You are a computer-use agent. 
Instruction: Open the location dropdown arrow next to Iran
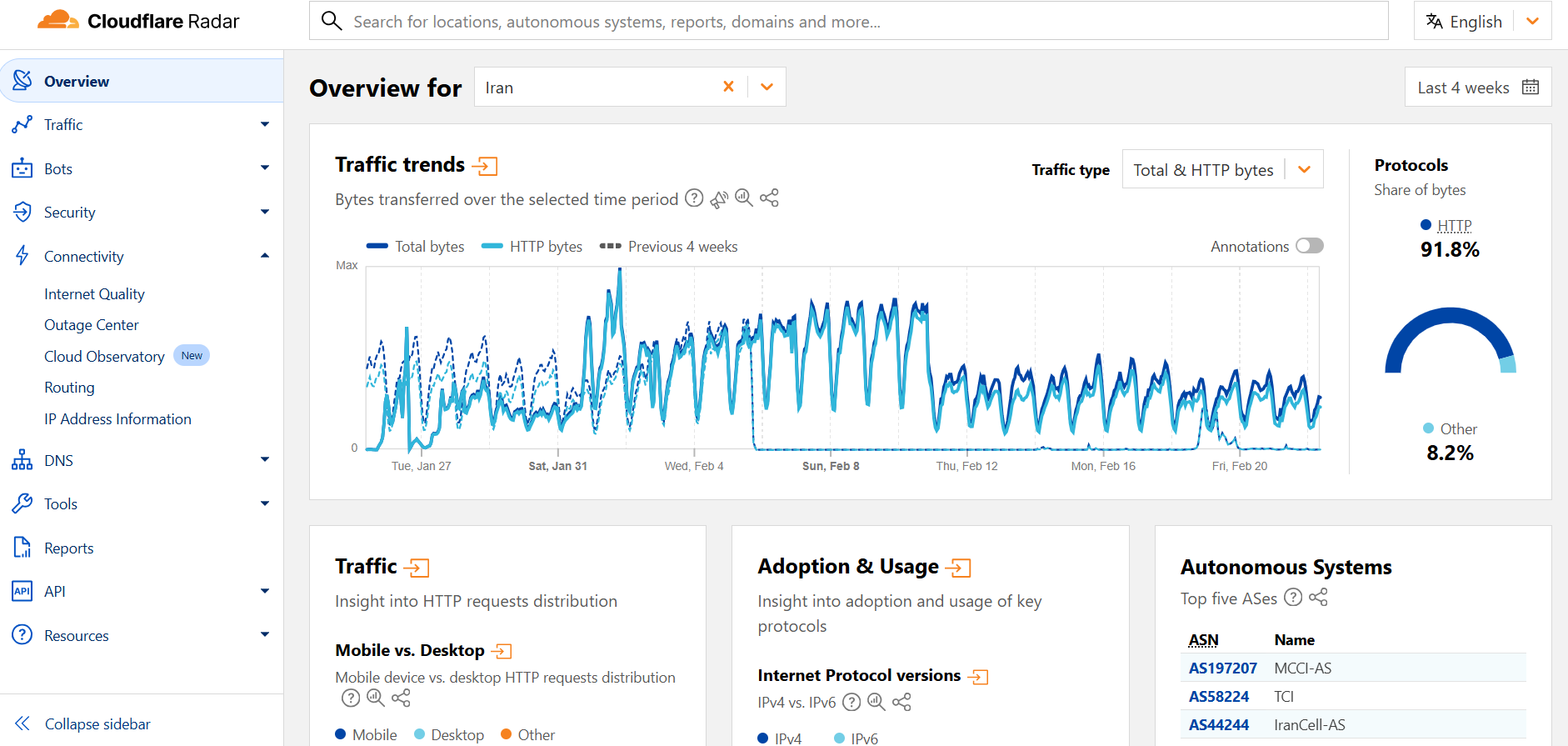767,87
